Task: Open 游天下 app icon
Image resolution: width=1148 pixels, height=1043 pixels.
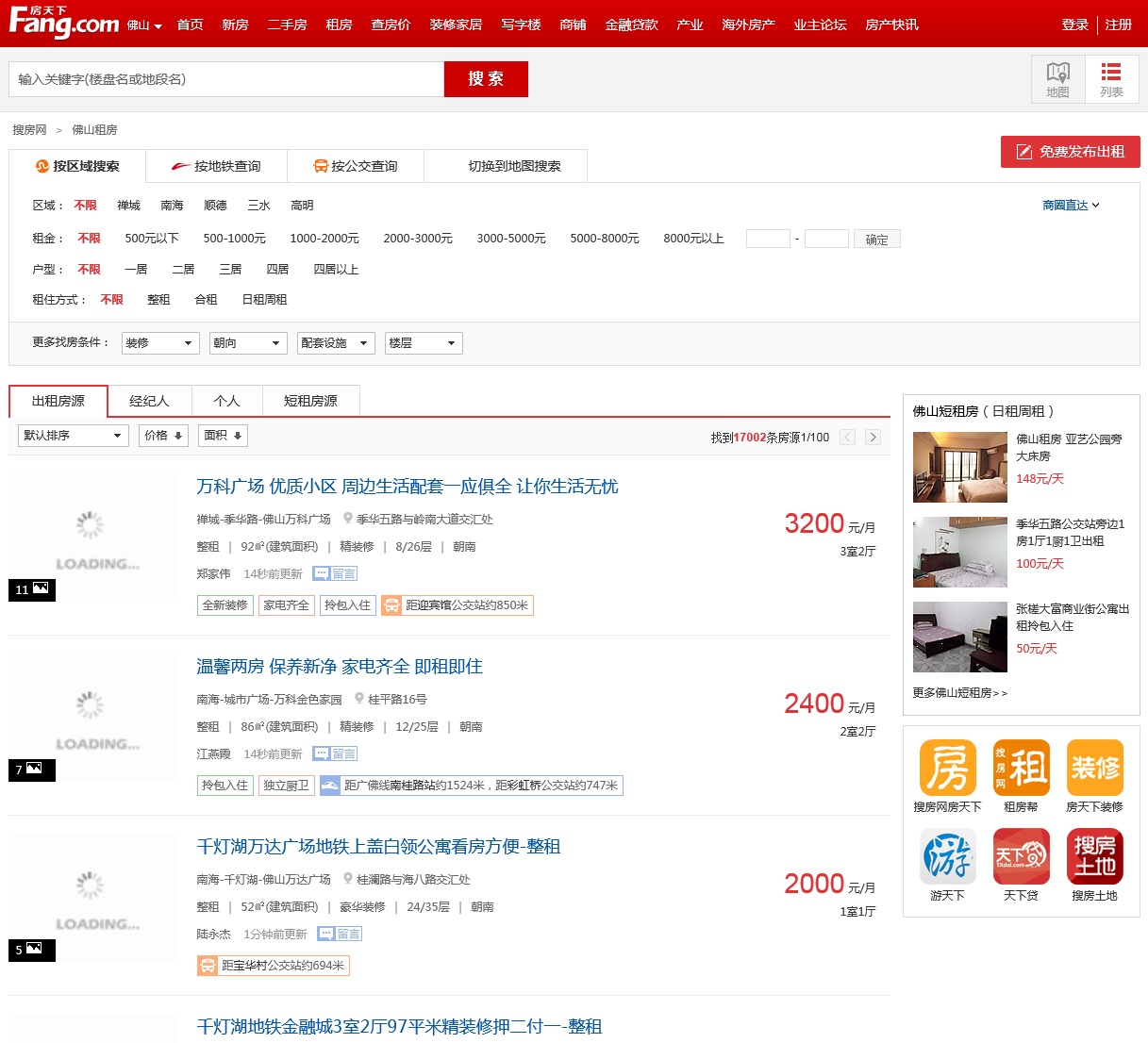Action: coord(947,856)
